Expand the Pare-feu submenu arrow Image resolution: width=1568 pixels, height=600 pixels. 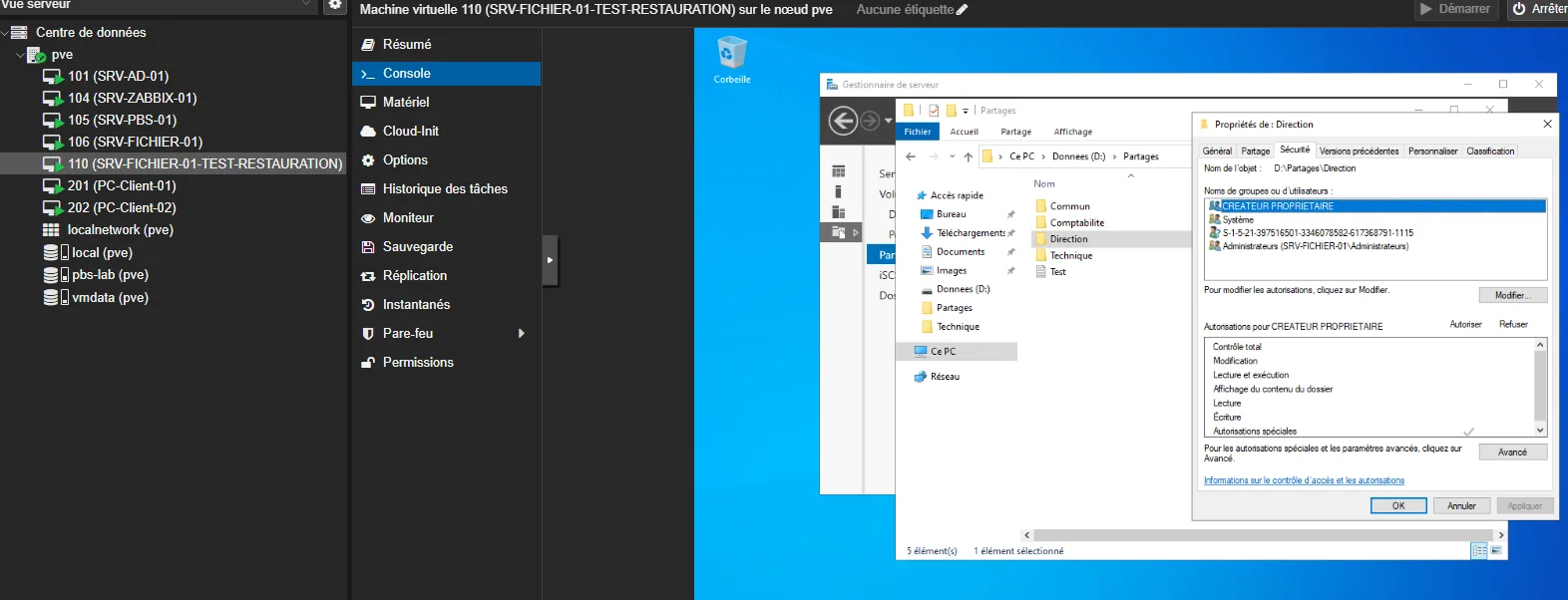[x=522, y=333]
